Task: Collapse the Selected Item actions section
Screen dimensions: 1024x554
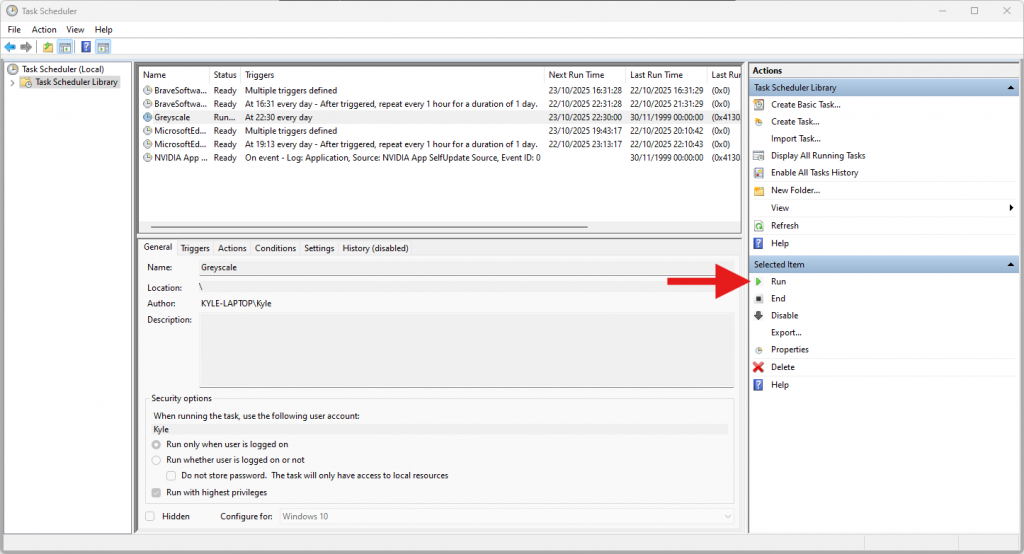Action: [x=1010, y=265]
